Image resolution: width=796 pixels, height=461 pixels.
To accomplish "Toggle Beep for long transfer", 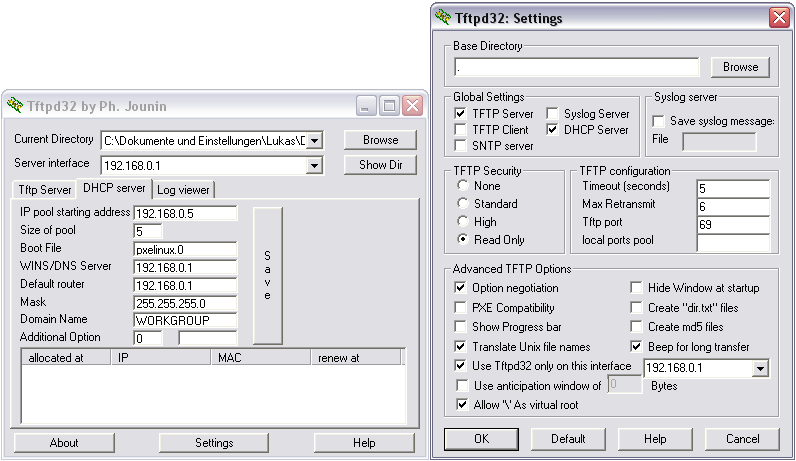I will (x=636, y=347).
